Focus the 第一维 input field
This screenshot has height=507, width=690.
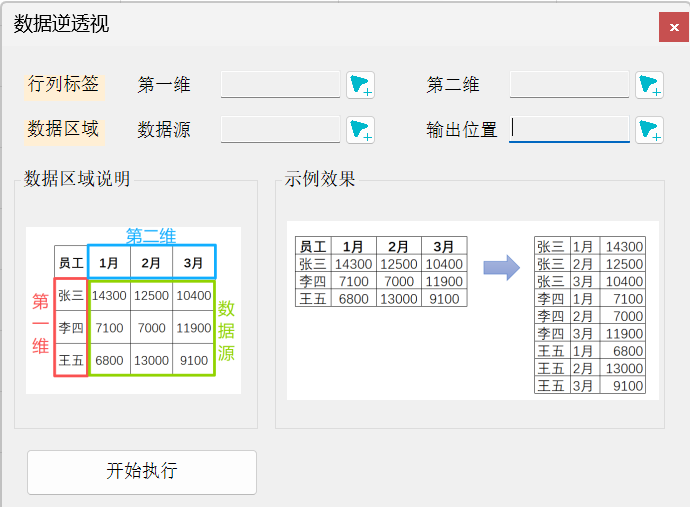[280, 85]
